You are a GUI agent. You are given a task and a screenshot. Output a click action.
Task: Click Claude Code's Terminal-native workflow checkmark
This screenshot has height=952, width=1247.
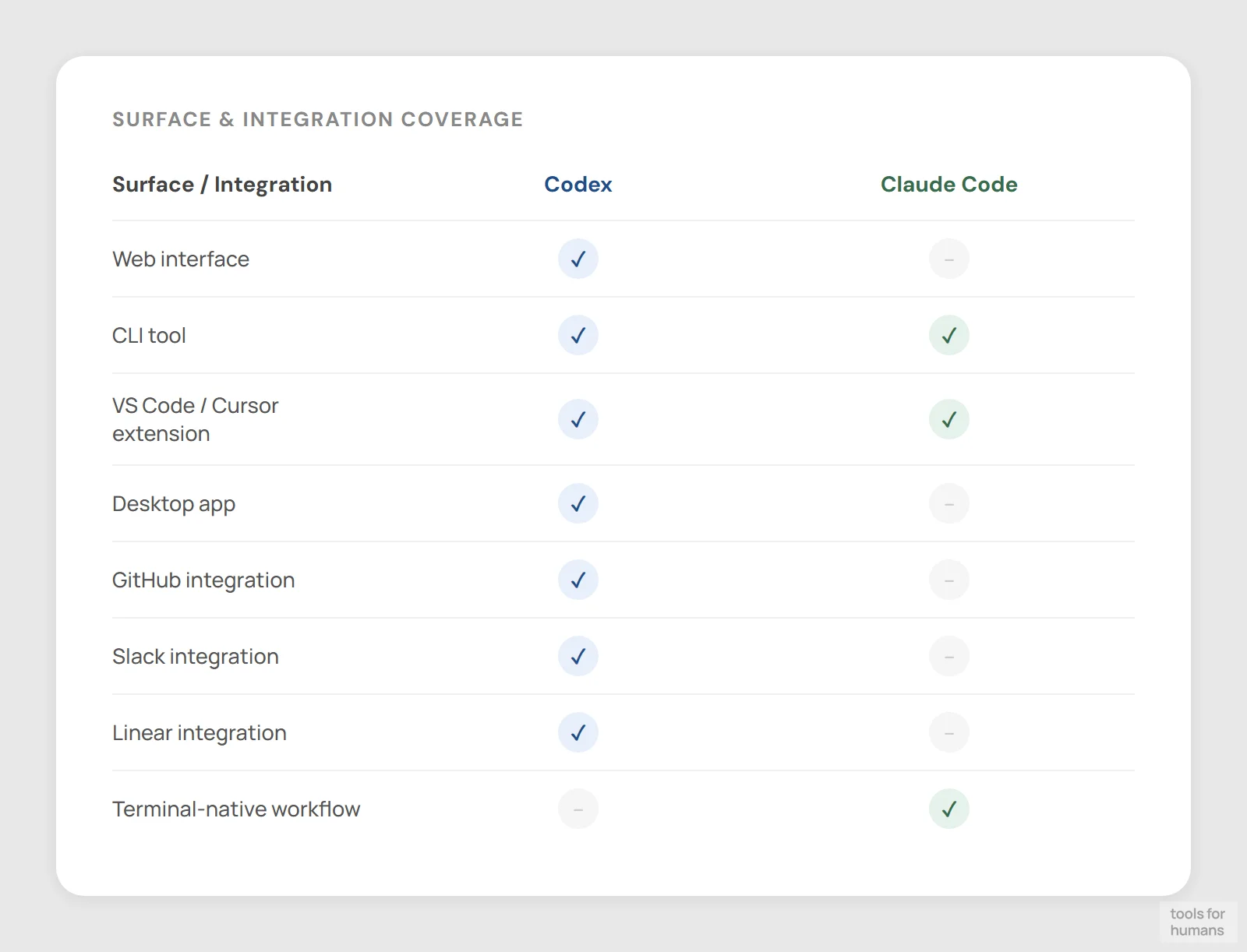coord(948,809)
